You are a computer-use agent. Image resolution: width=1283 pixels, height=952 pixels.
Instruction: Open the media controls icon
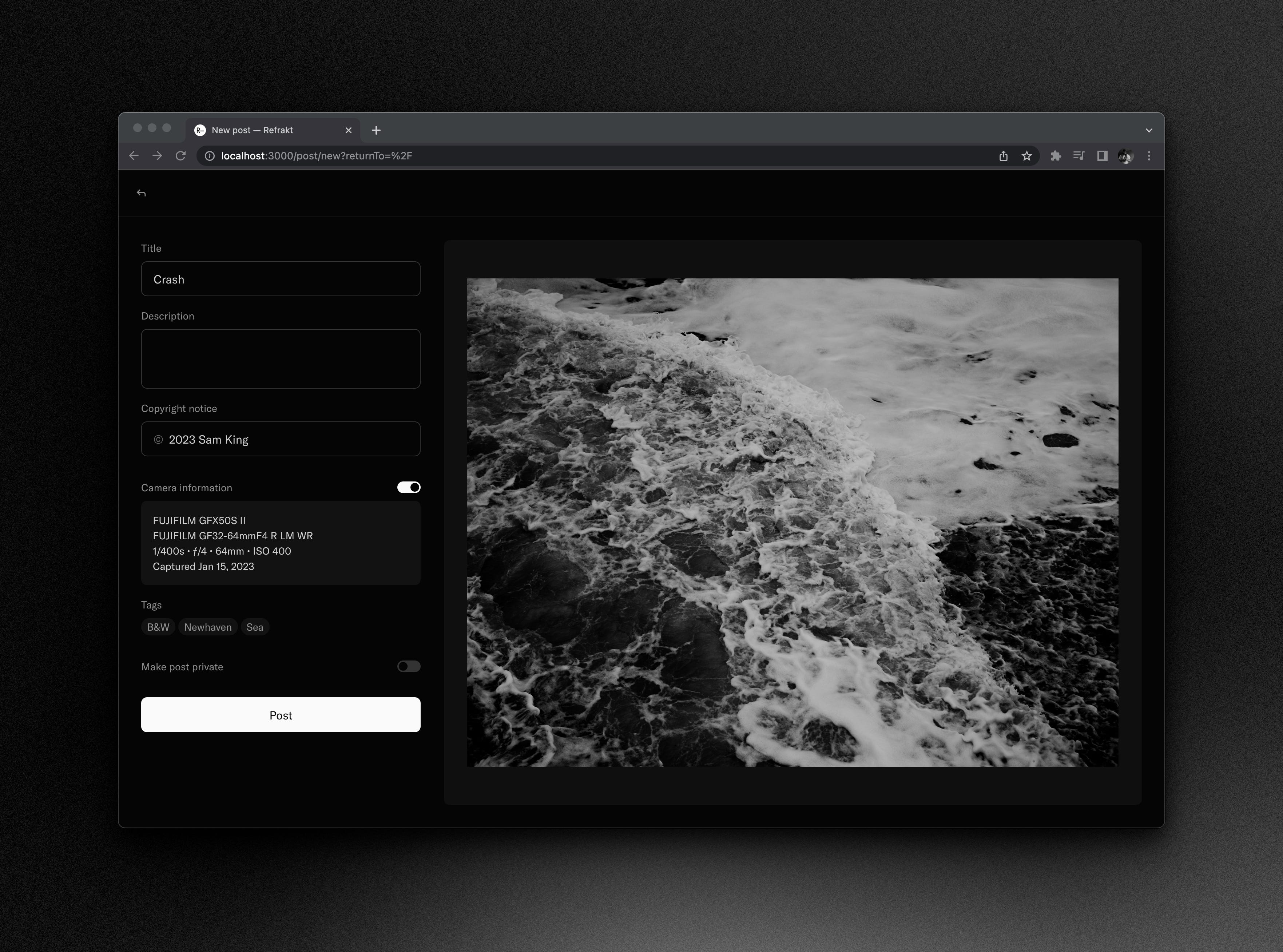pyautogui.click(x=1079, y=156)
